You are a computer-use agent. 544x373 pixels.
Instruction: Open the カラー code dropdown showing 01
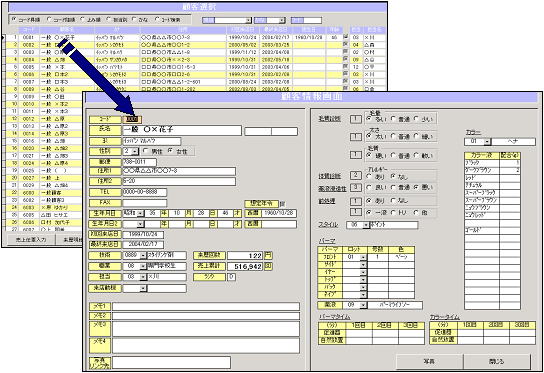pos(488,142)
